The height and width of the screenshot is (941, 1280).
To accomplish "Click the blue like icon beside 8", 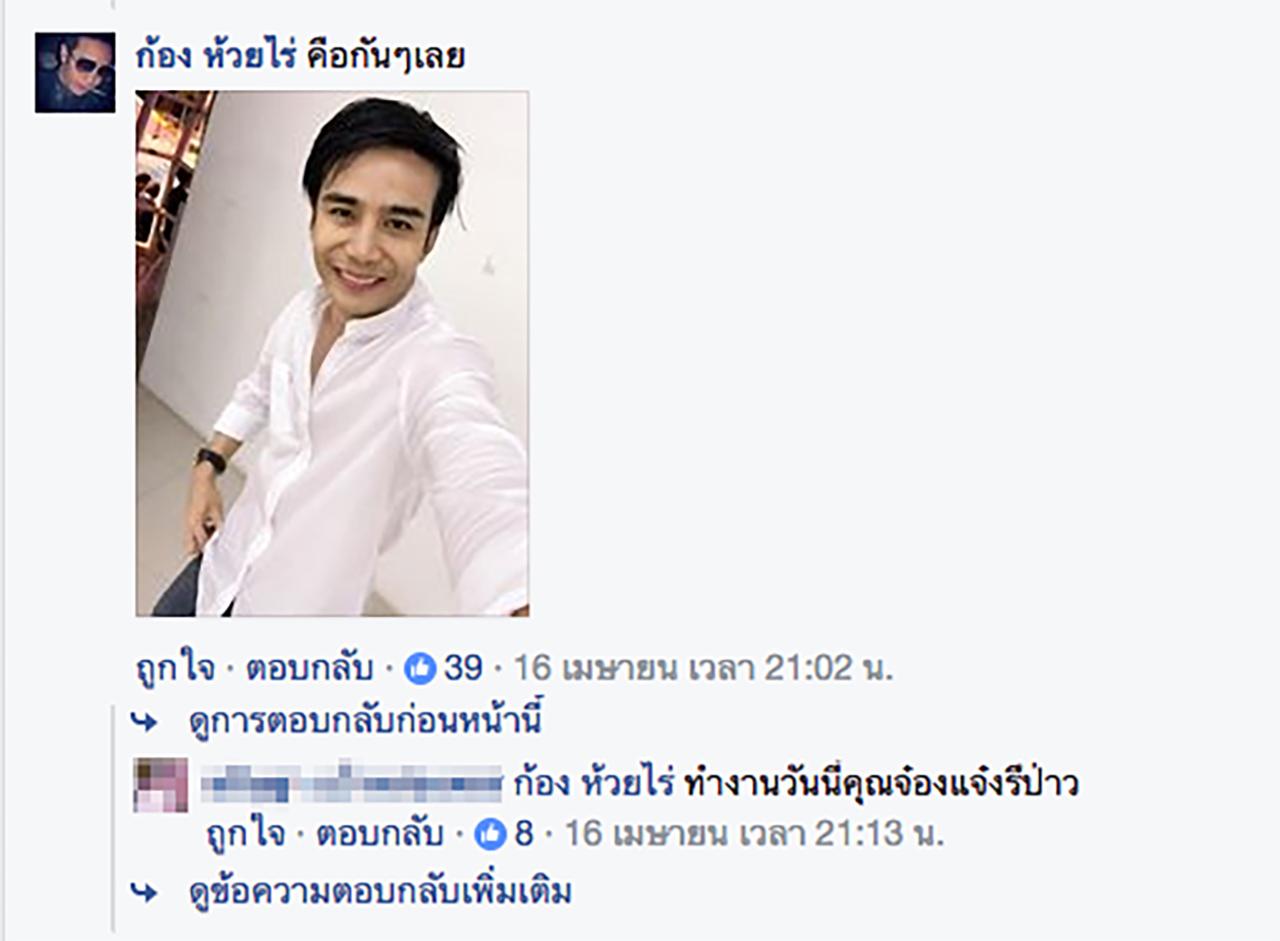I will point(490,832).
